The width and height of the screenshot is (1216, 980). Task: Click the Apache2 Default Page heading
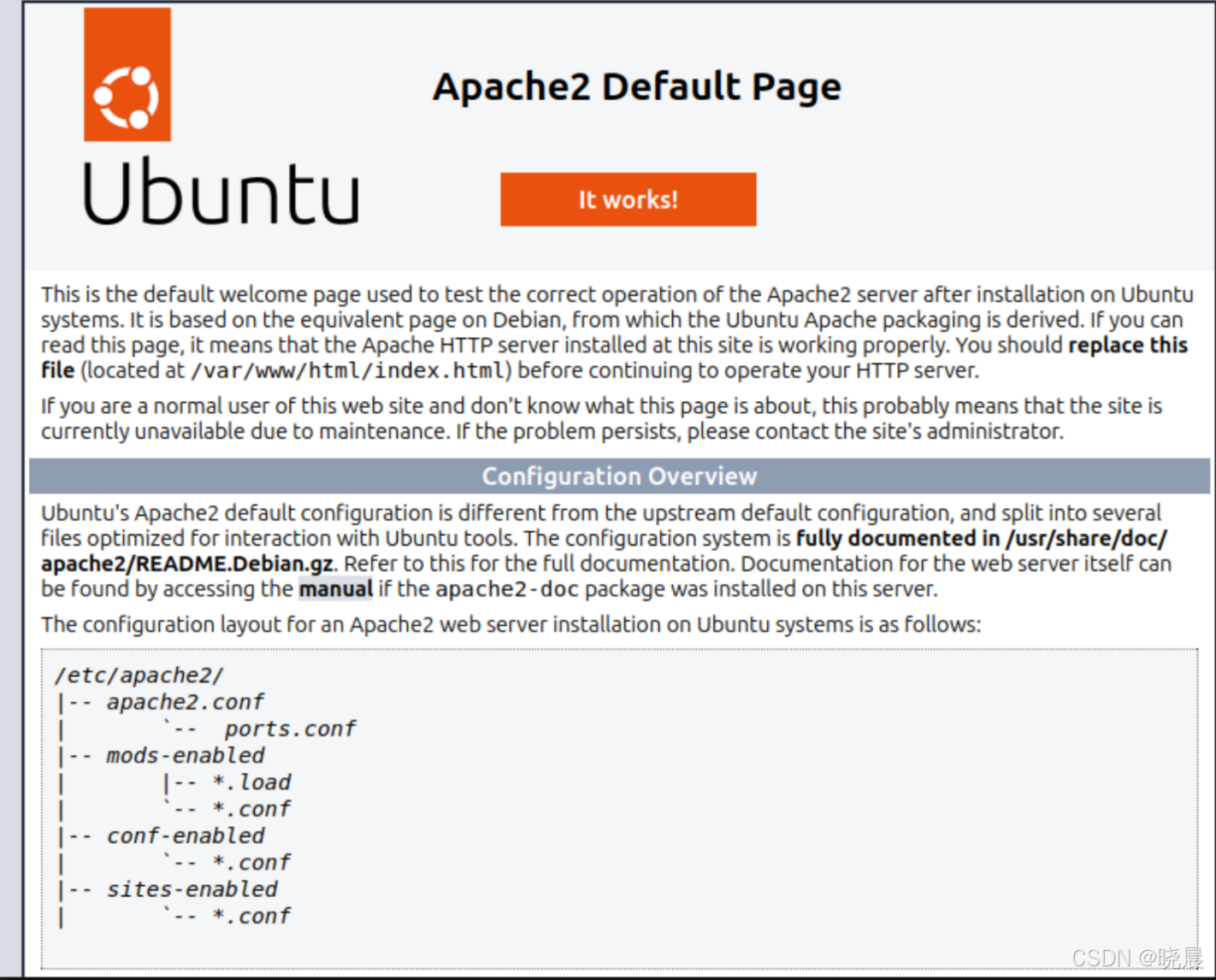[637, 87]
